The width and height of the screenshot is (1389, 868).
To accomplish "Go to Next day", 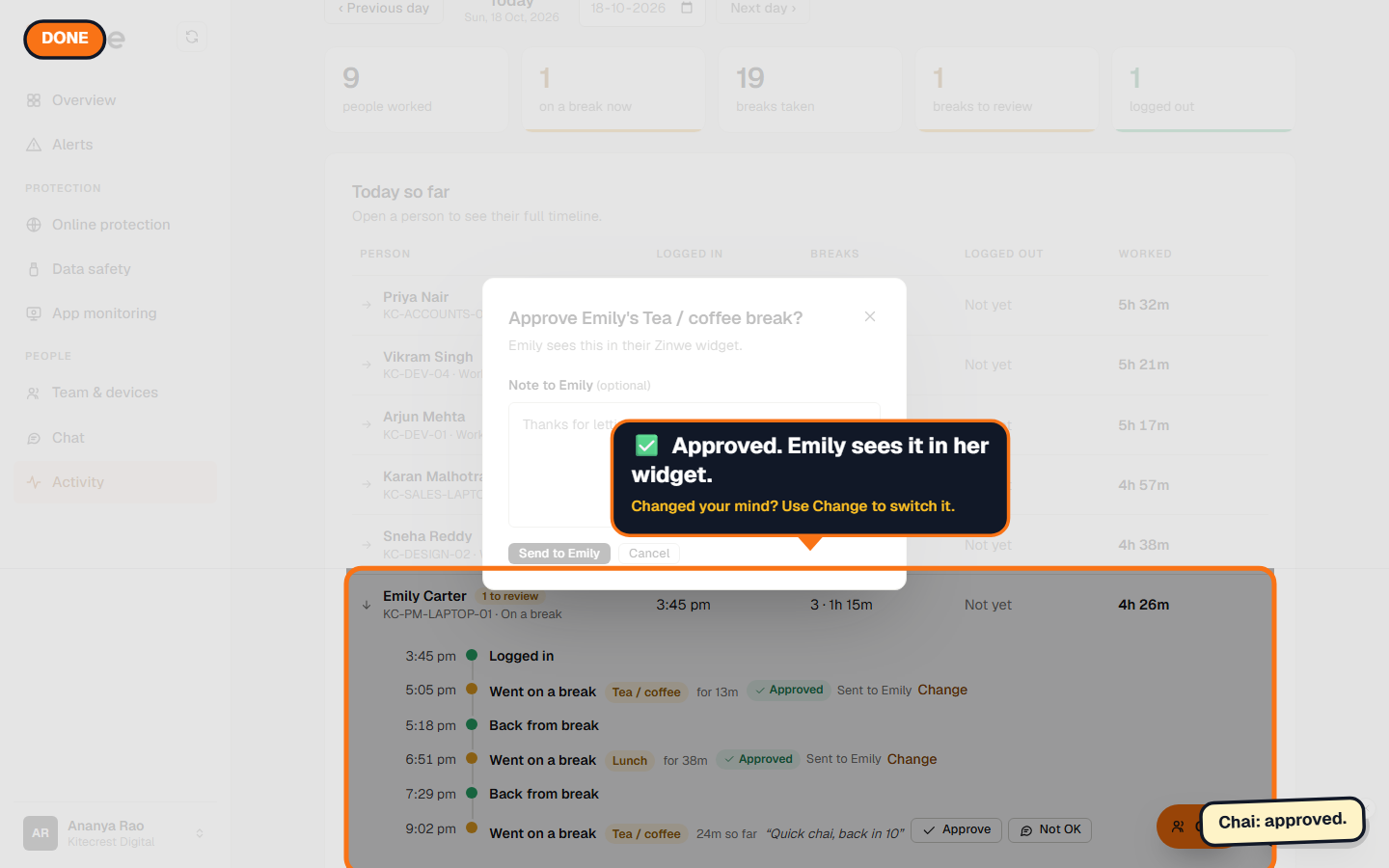I will tap(763, 9).
